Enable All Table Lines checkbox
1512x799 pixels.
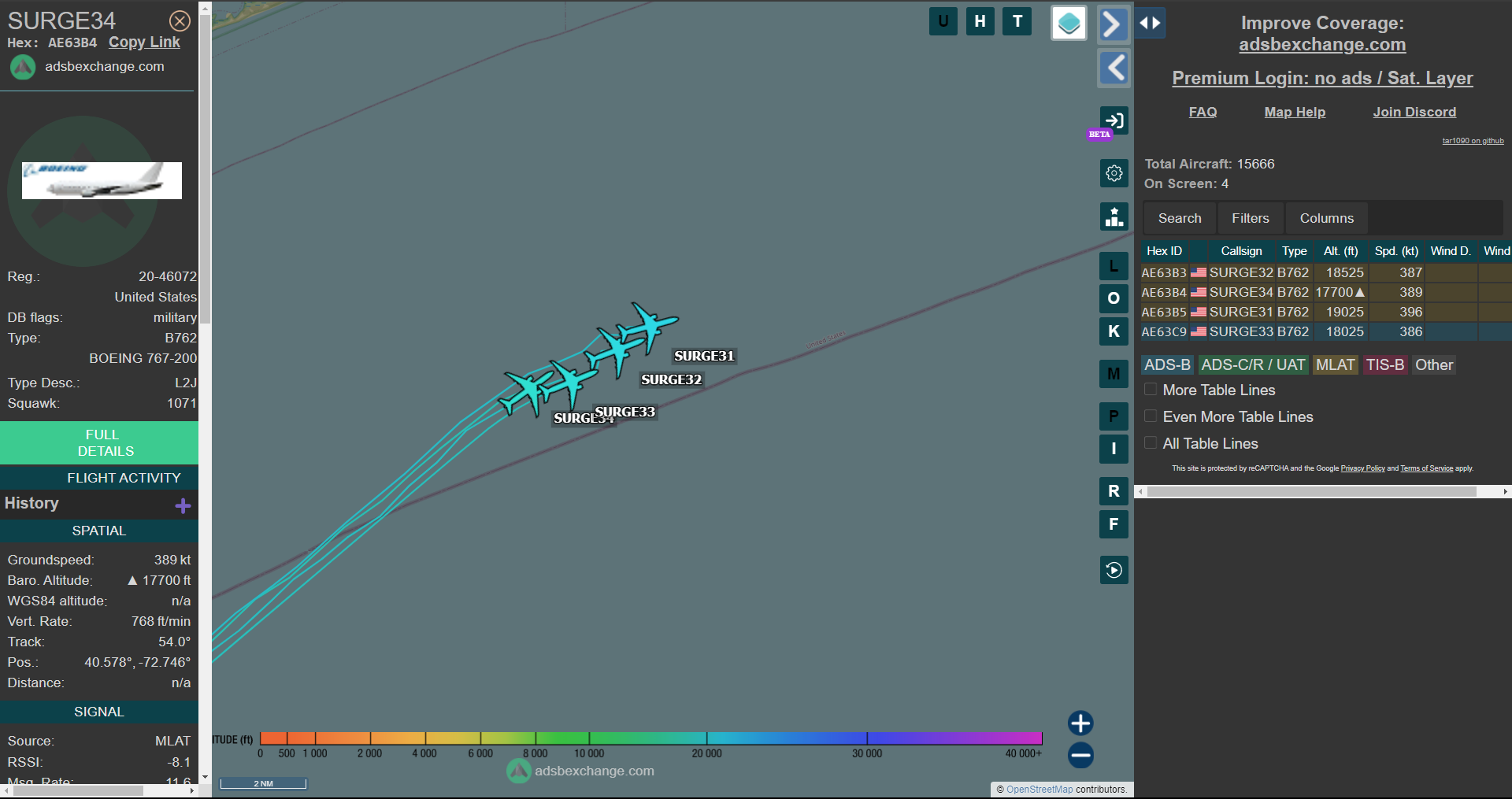(1151, 442)
